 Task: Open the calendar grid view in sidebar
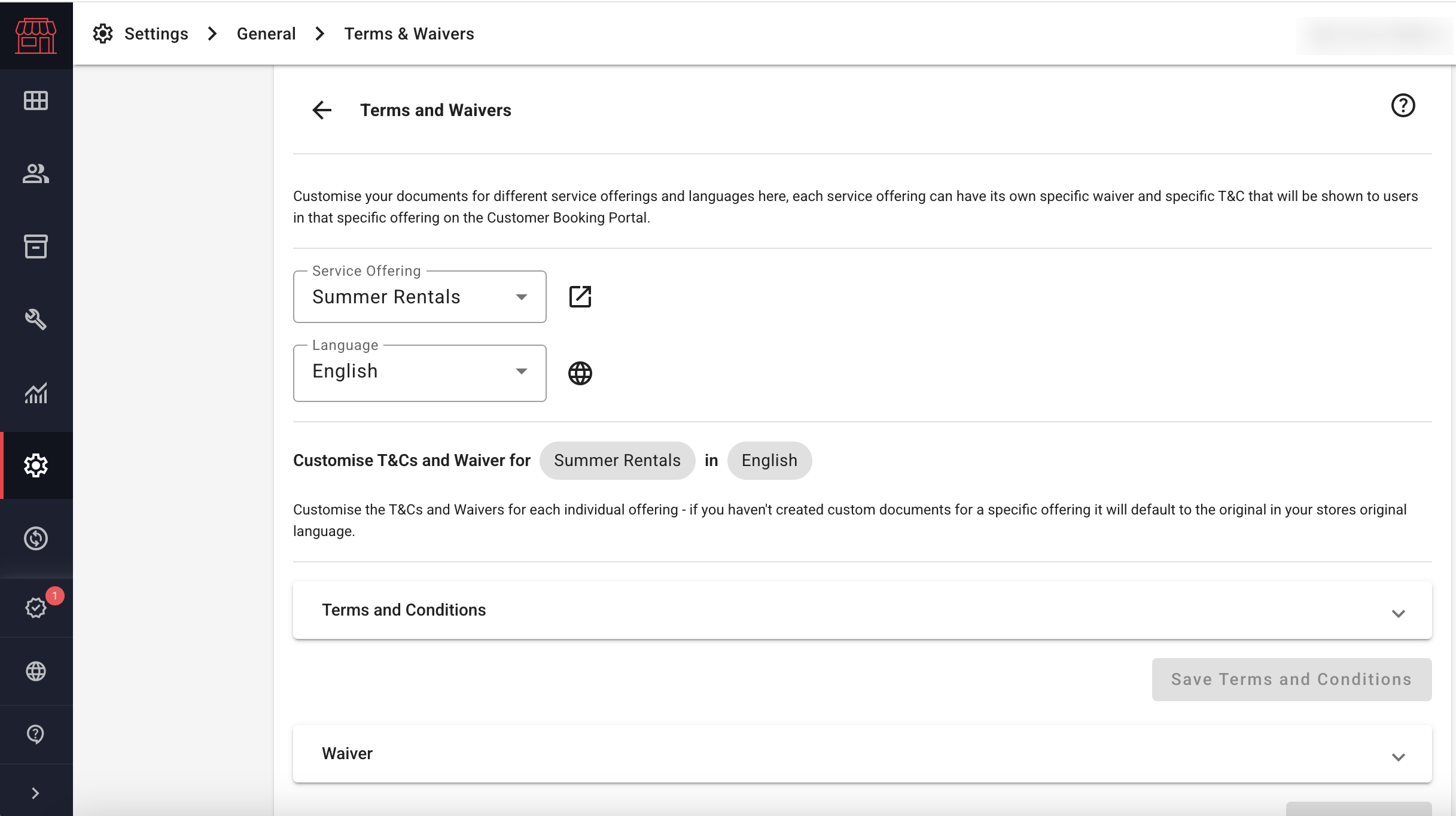(36, 101)
